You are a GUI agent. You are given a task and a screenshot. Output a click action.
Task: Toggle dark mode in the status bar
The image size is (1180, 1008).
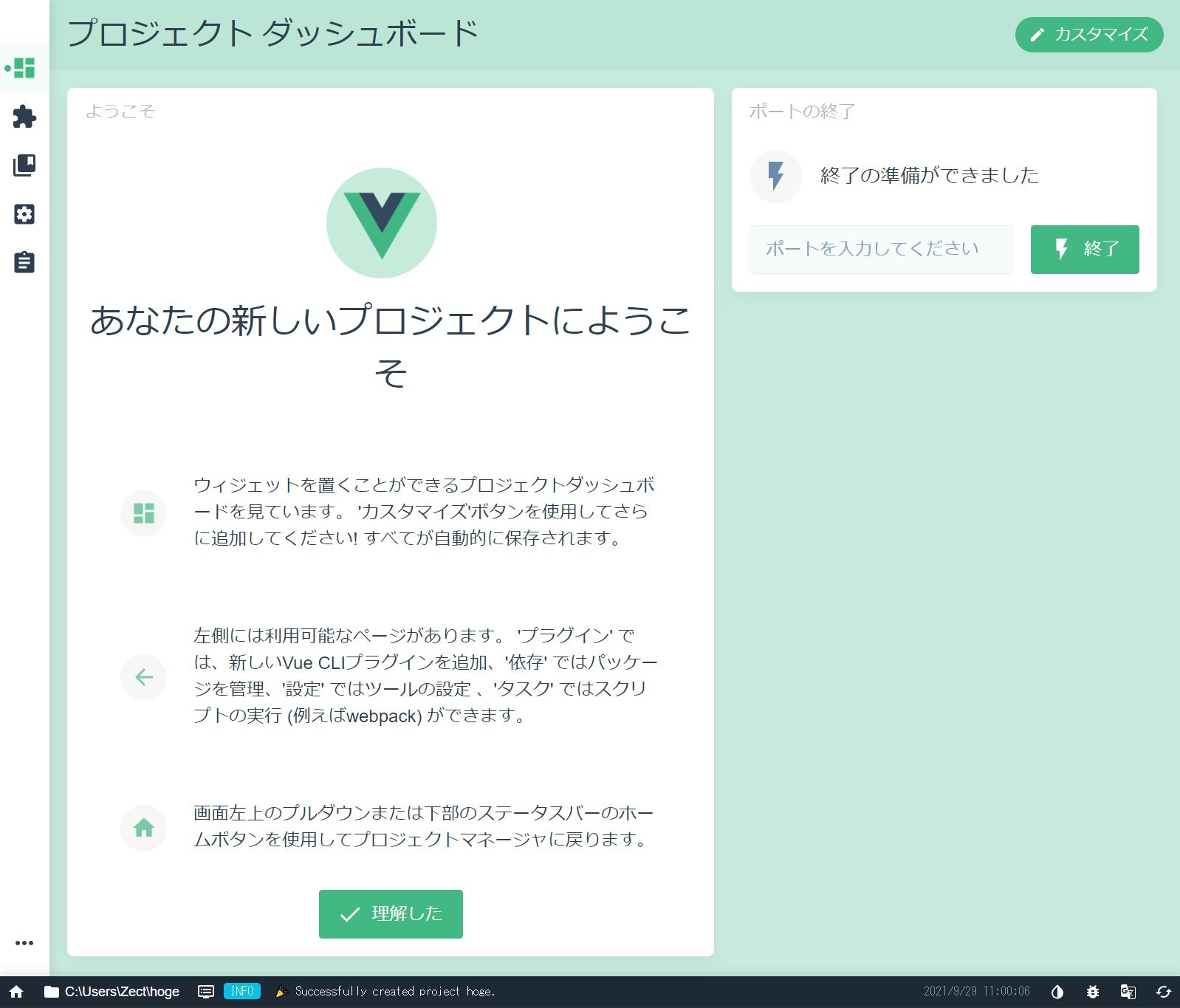click(x=1057, y=992)
